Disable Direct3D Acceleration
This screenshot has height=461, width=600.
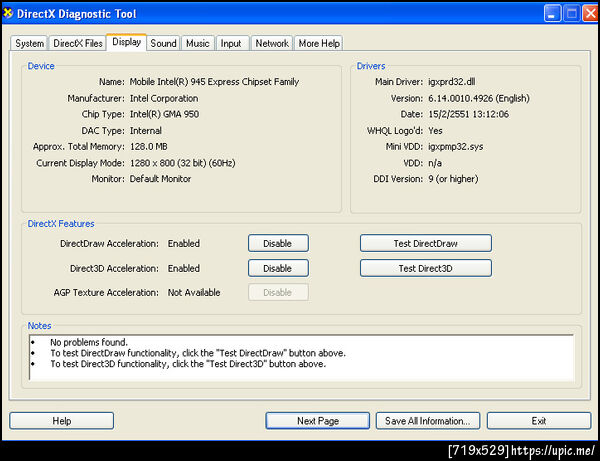(278, 268)
